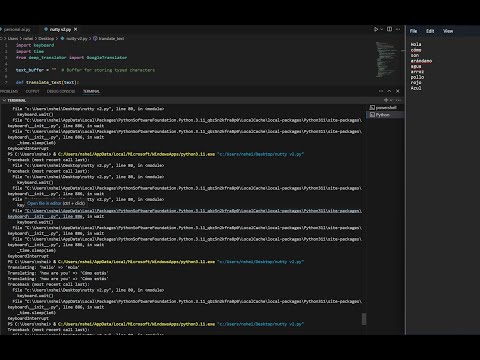Click the Users breadcrumb folder
Screen dimensions: 480x360
[13, 38]
